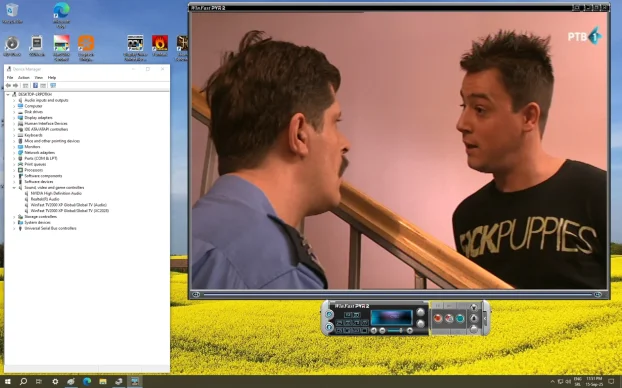Click the blue Help icon in Device Manager toolbar

point(35,85)
